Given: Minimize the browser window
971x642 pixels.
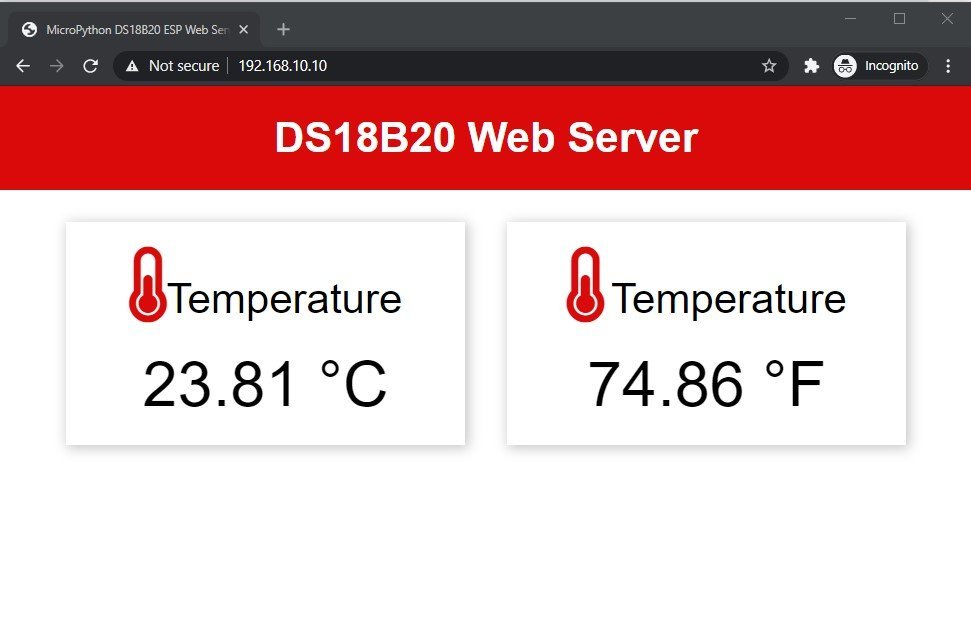Looking at the screenshot, I should (x=851, y=19).
